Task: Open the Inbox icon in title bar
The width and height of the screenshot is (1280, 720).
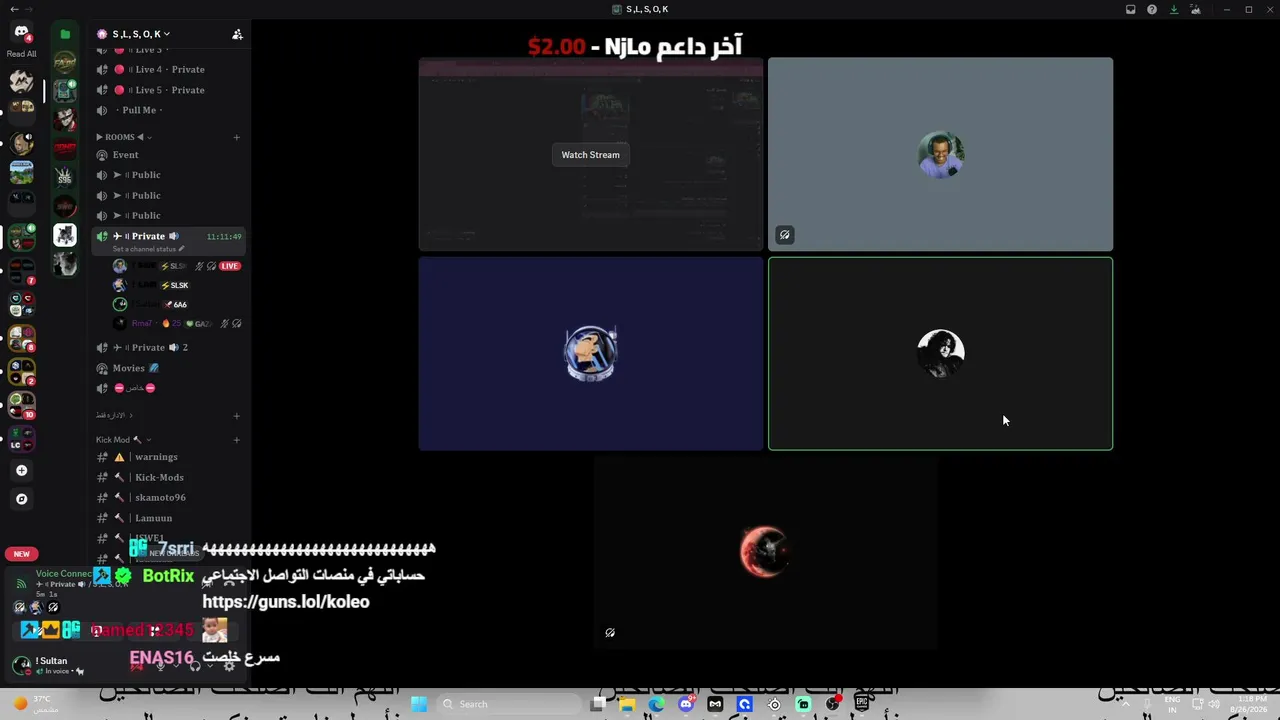Action: coord(1131,9)
